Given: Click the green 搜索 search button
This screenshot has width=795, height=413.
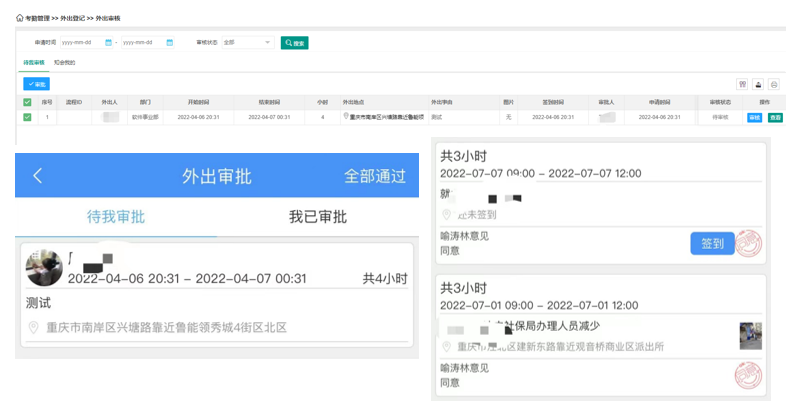Looking at the screenshot, I should (294, 43).
